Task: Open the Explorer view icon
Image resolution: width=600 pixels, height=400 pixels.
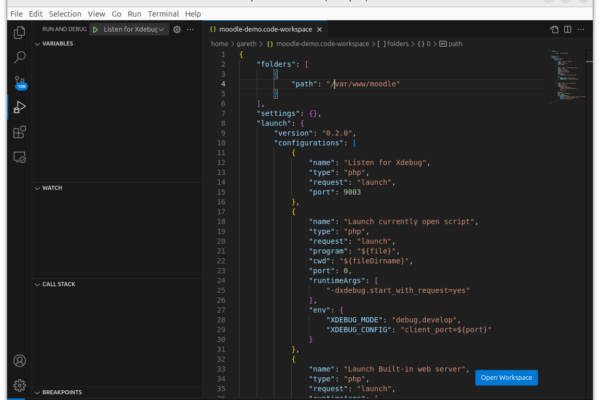Action: 20,33
